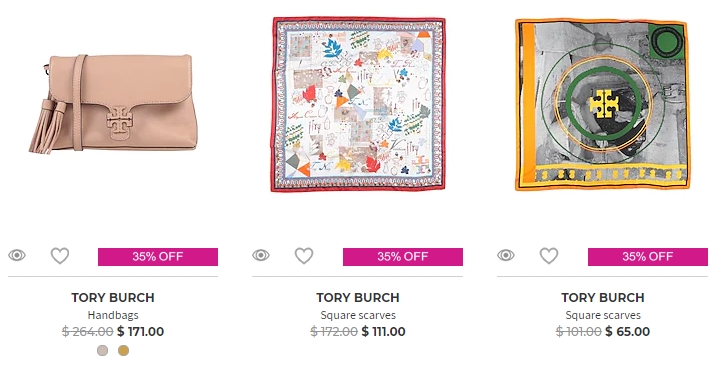Click the 35% OFF badge on the middle scarf
The height and width of the screenshot is (369, 726).
point(403,256)
